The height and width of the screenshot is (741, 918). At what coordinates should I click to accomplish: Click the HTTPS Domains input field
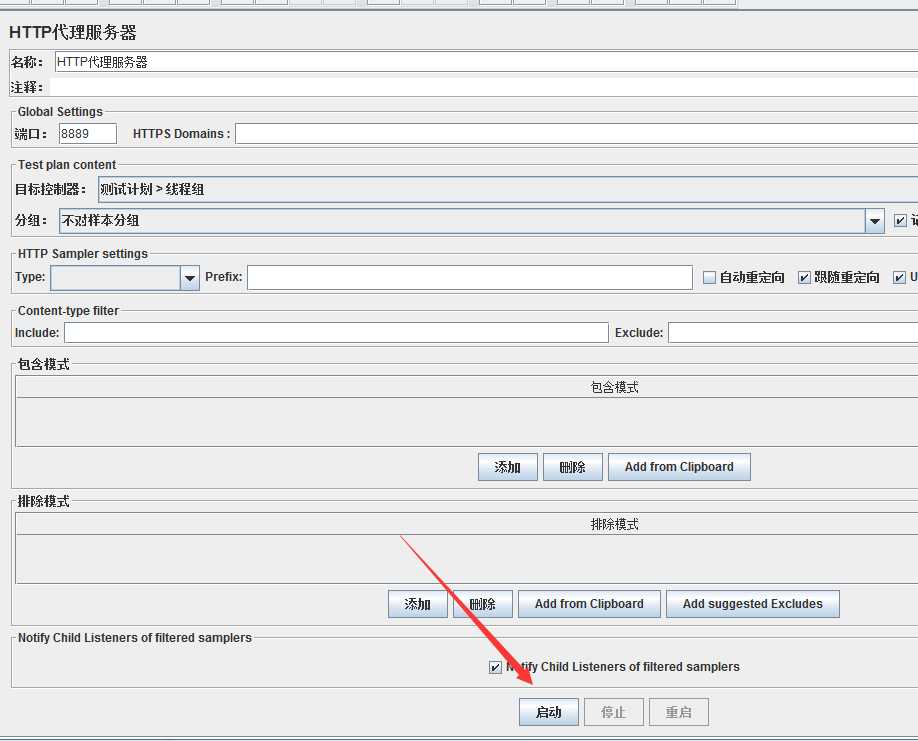[577, 133]
